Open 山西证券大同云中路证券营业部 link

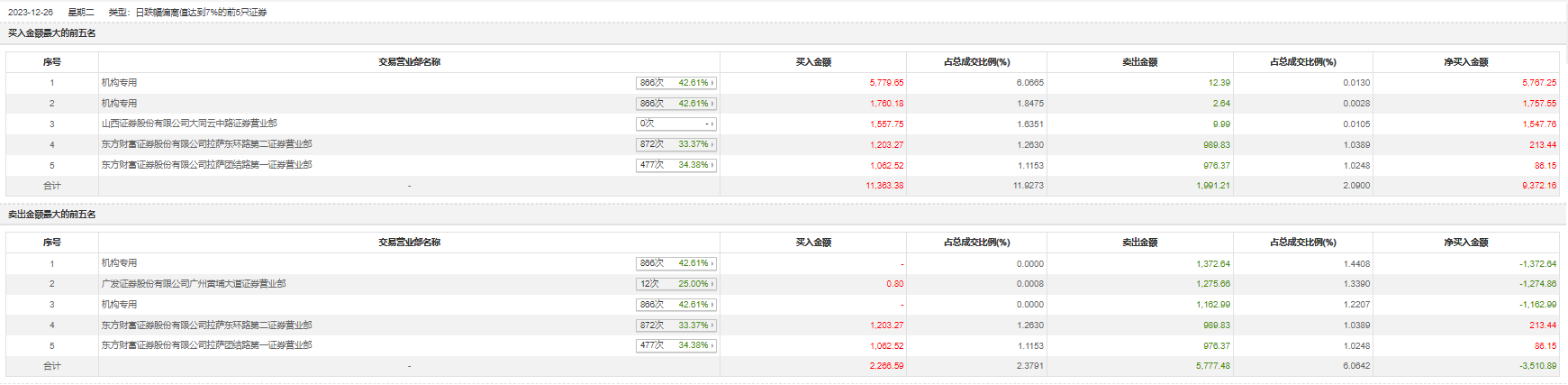189,124
